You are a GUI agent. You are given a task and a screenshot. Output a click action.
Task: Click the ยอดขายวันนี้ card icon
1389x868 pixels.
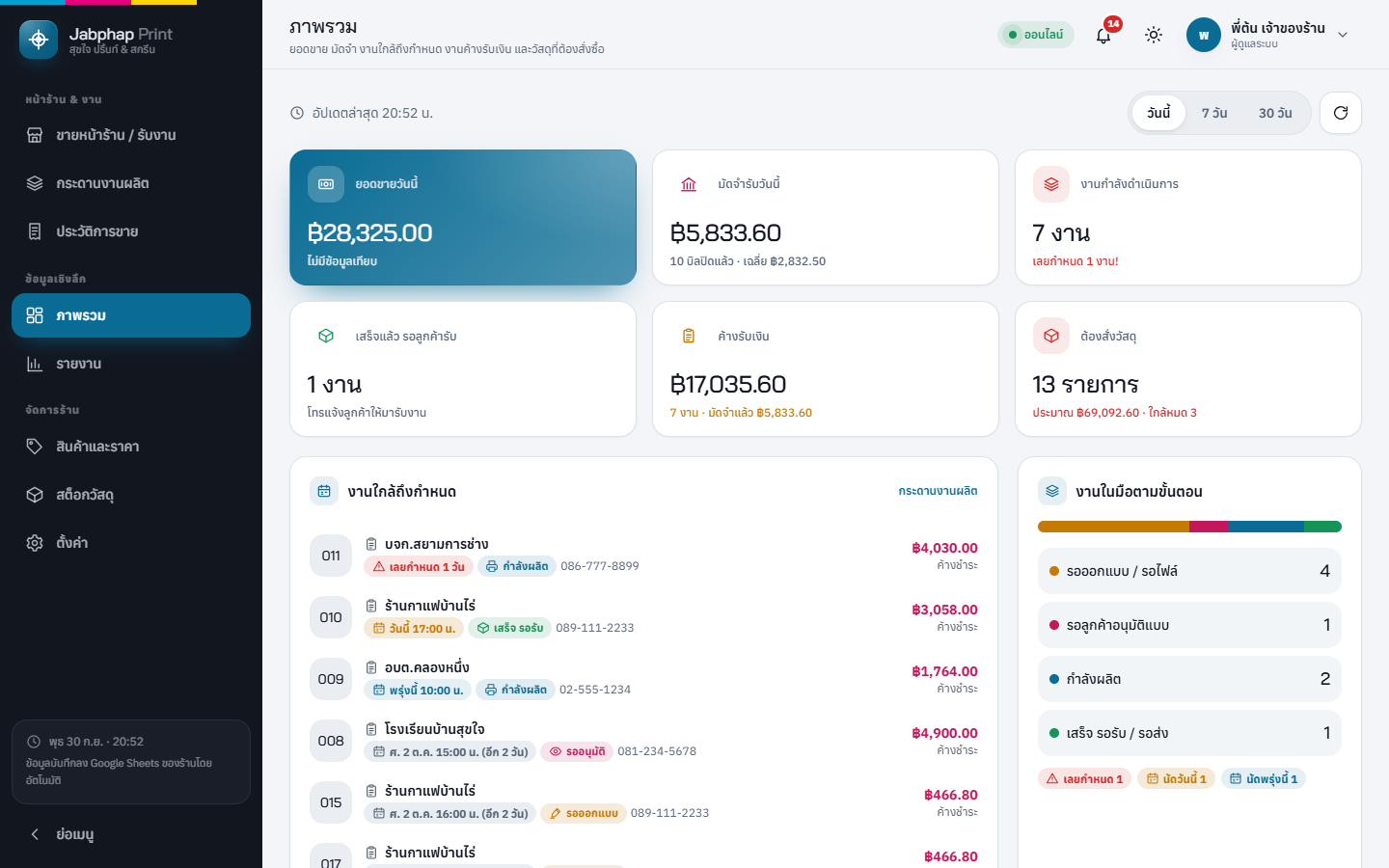pos(326,184)
